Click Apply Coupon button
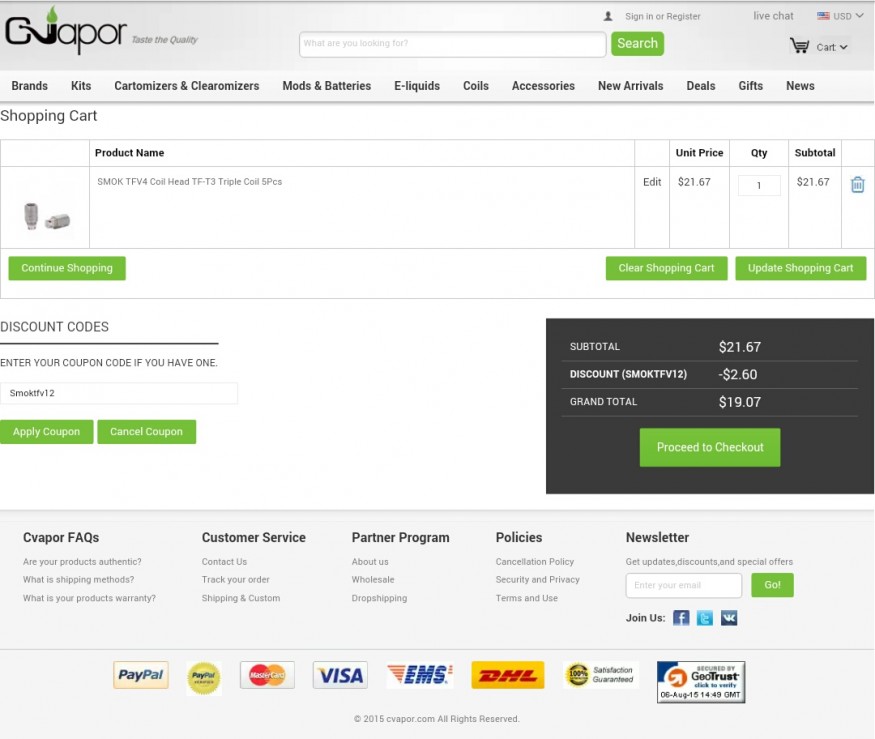 (46, 432)
